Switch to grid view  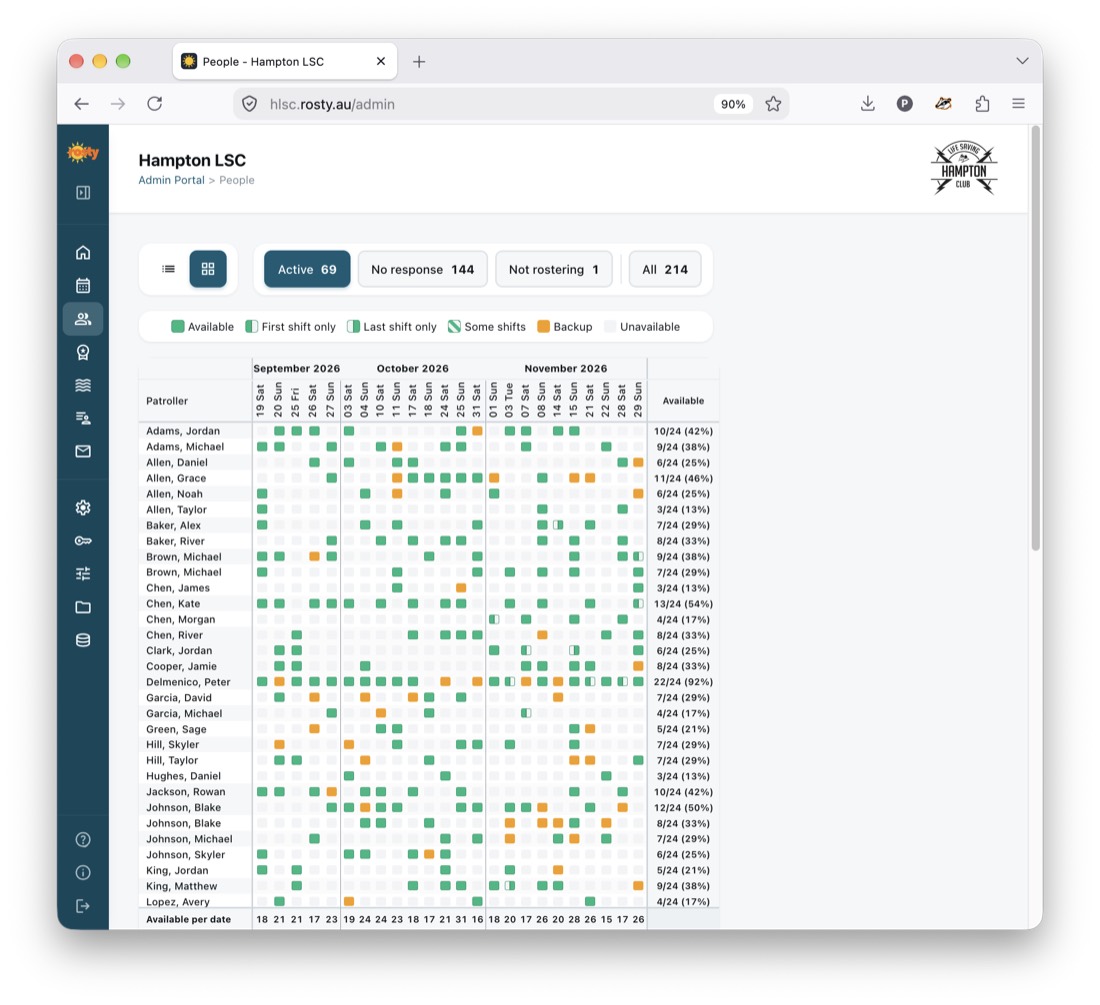(208, 269)
